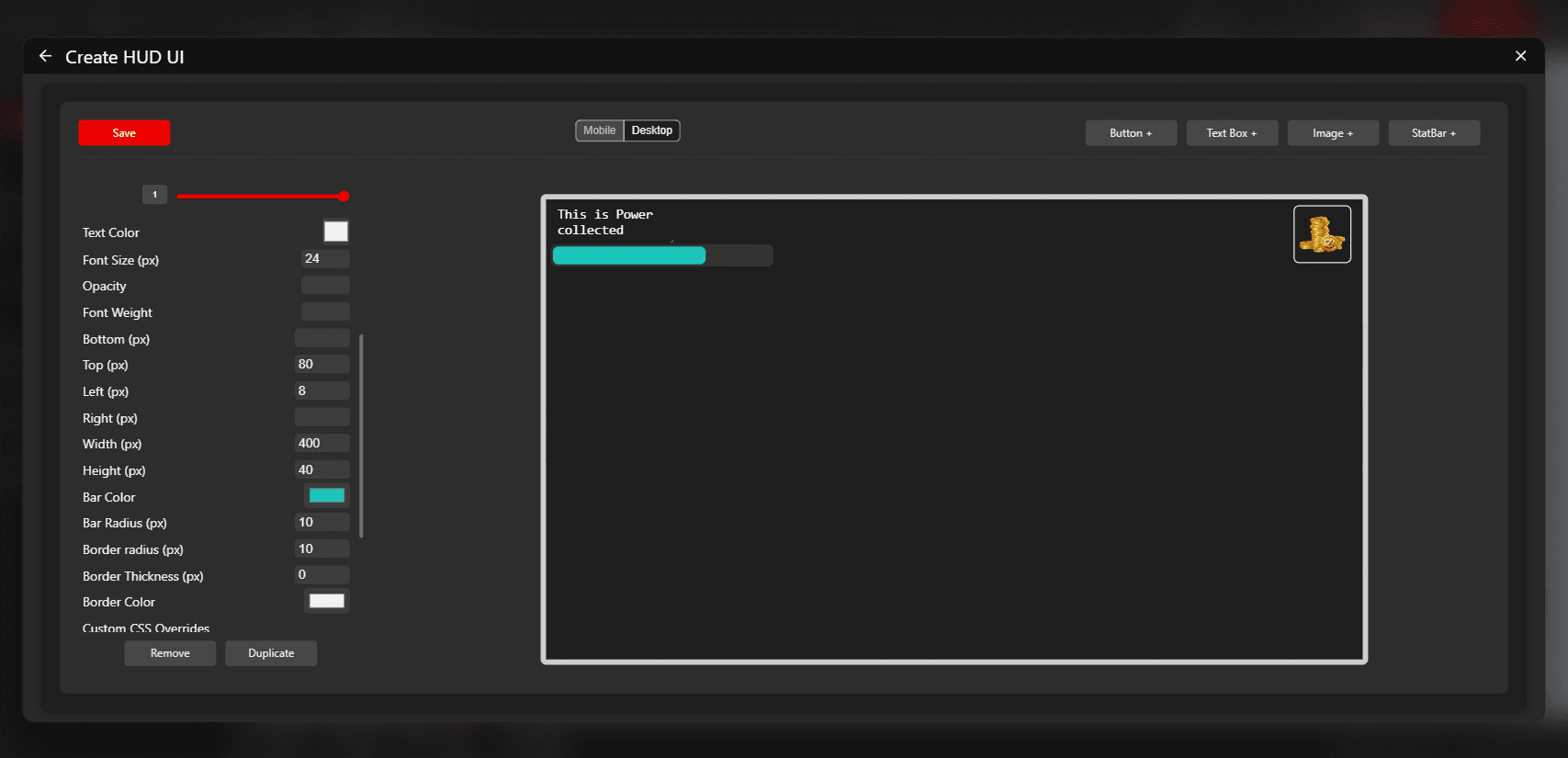Edit the Left (px) value 8
1568x758 pixels.
322,391
